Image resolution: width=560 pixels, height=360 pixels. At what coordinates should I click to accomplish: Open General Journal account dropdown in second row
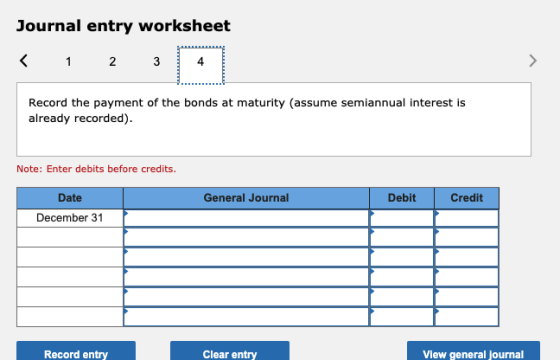[246, 238]
